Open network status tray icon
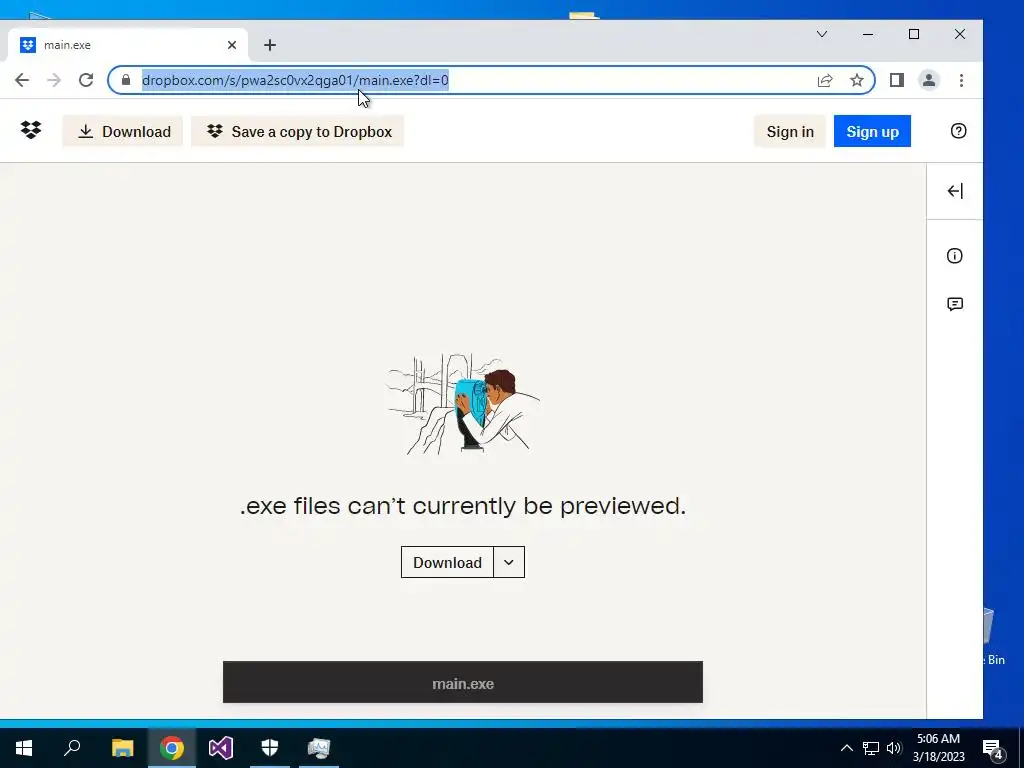 [871, 748]
